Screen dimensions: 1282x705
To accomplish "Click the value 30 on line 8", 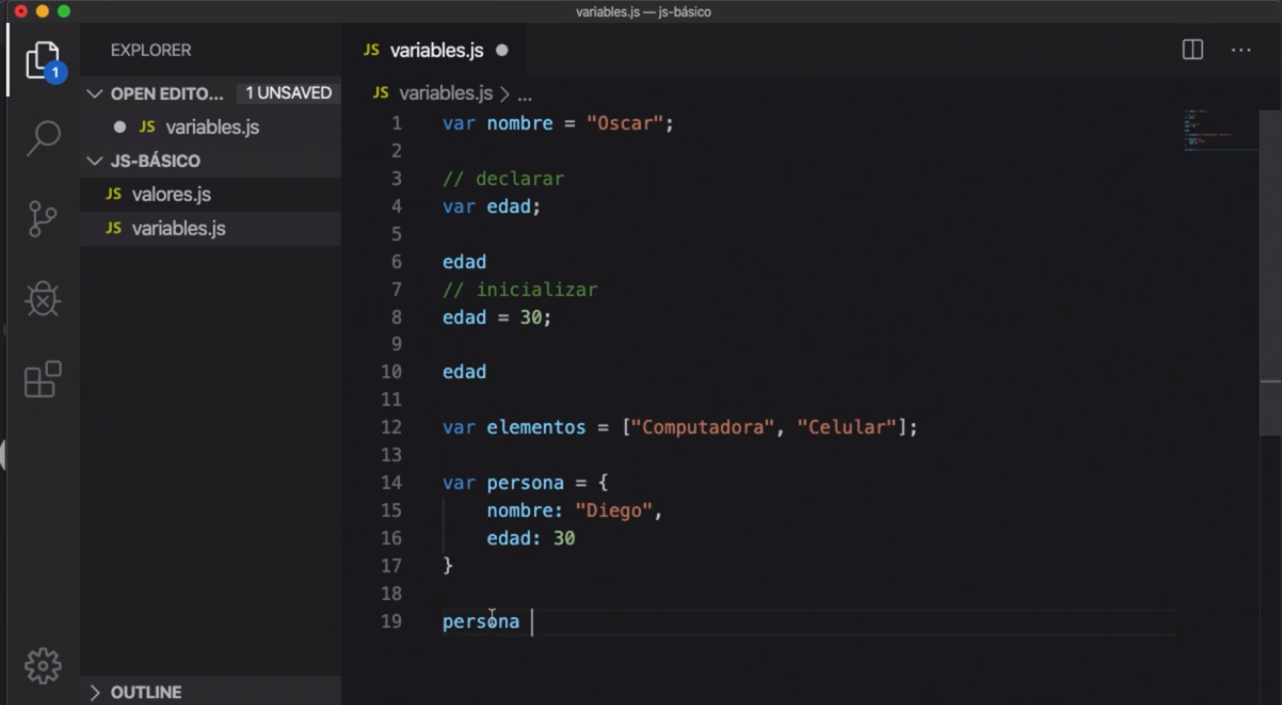I will (x=530, y=318).
